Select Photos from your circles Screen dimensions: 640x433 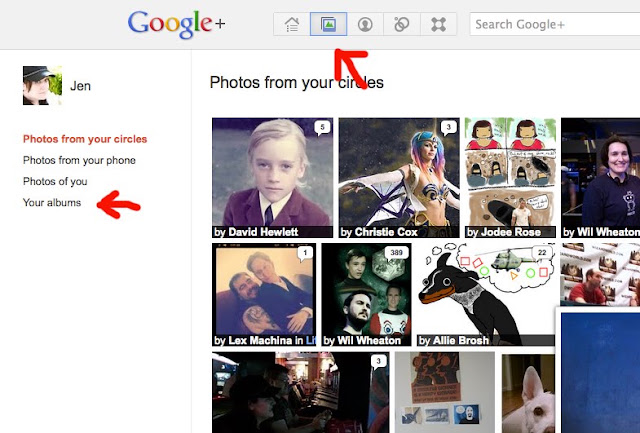click(x=85, y=139)
